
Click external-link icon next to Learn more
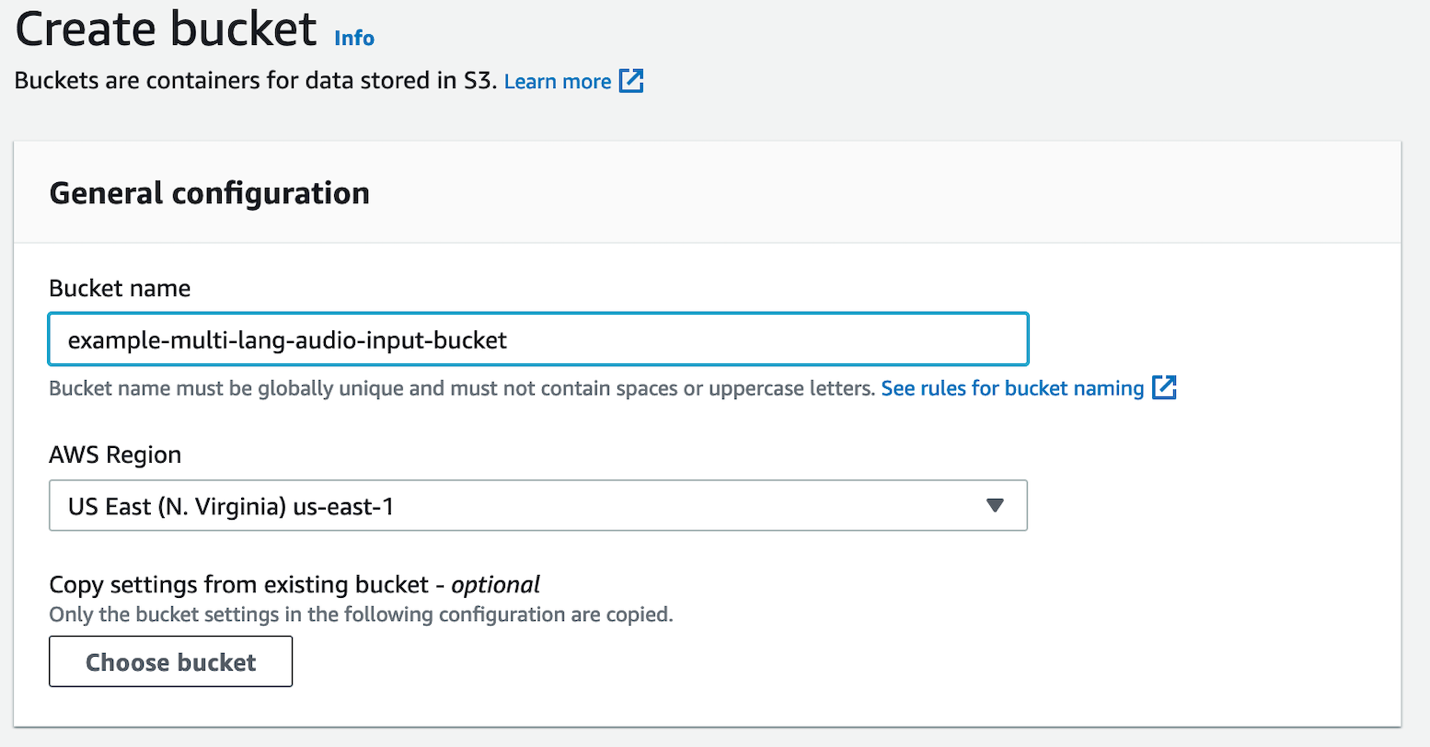point(631,81)
